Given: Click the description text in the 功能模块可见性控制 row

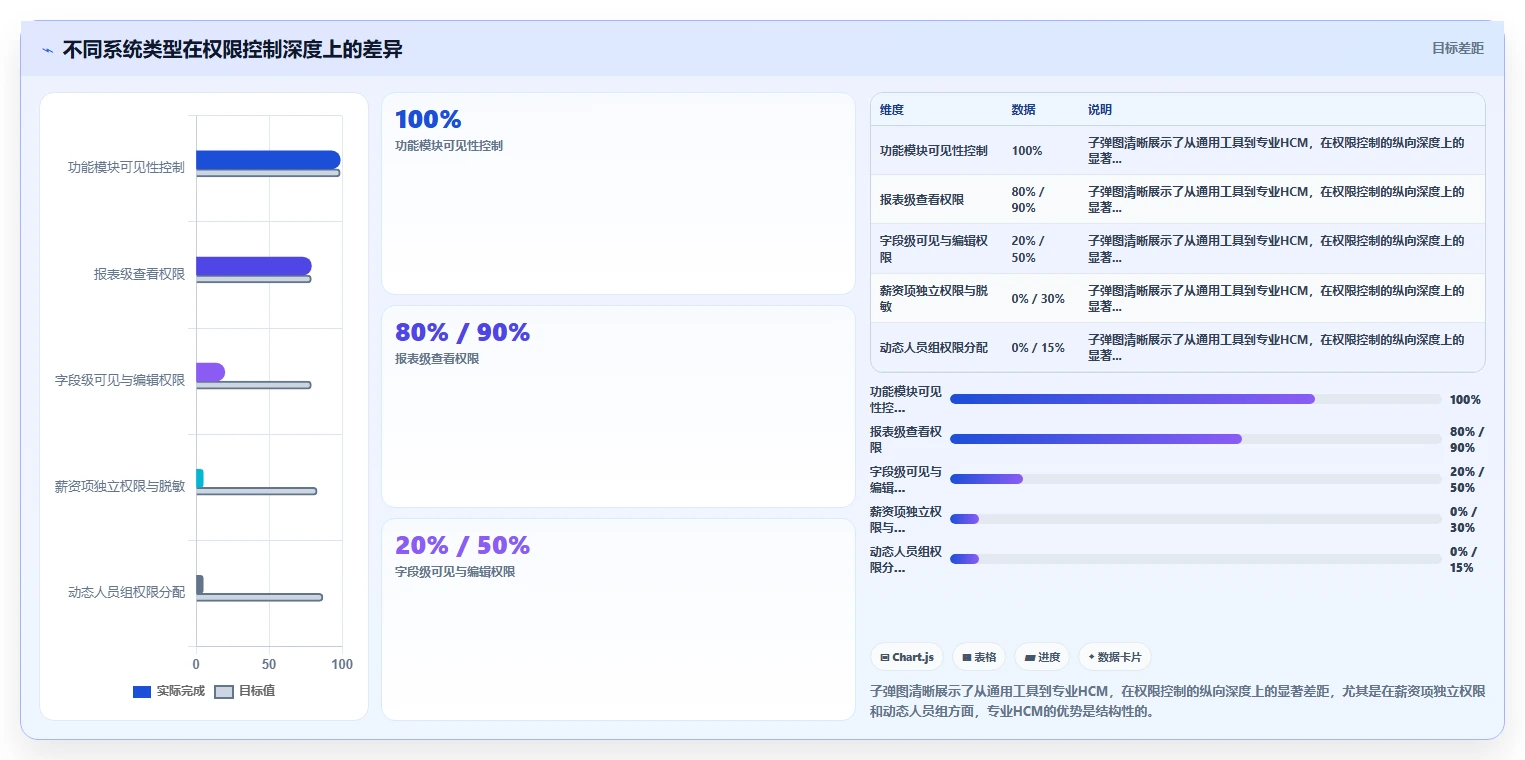Looking at the screenshot, I should tap(1277, 150).
